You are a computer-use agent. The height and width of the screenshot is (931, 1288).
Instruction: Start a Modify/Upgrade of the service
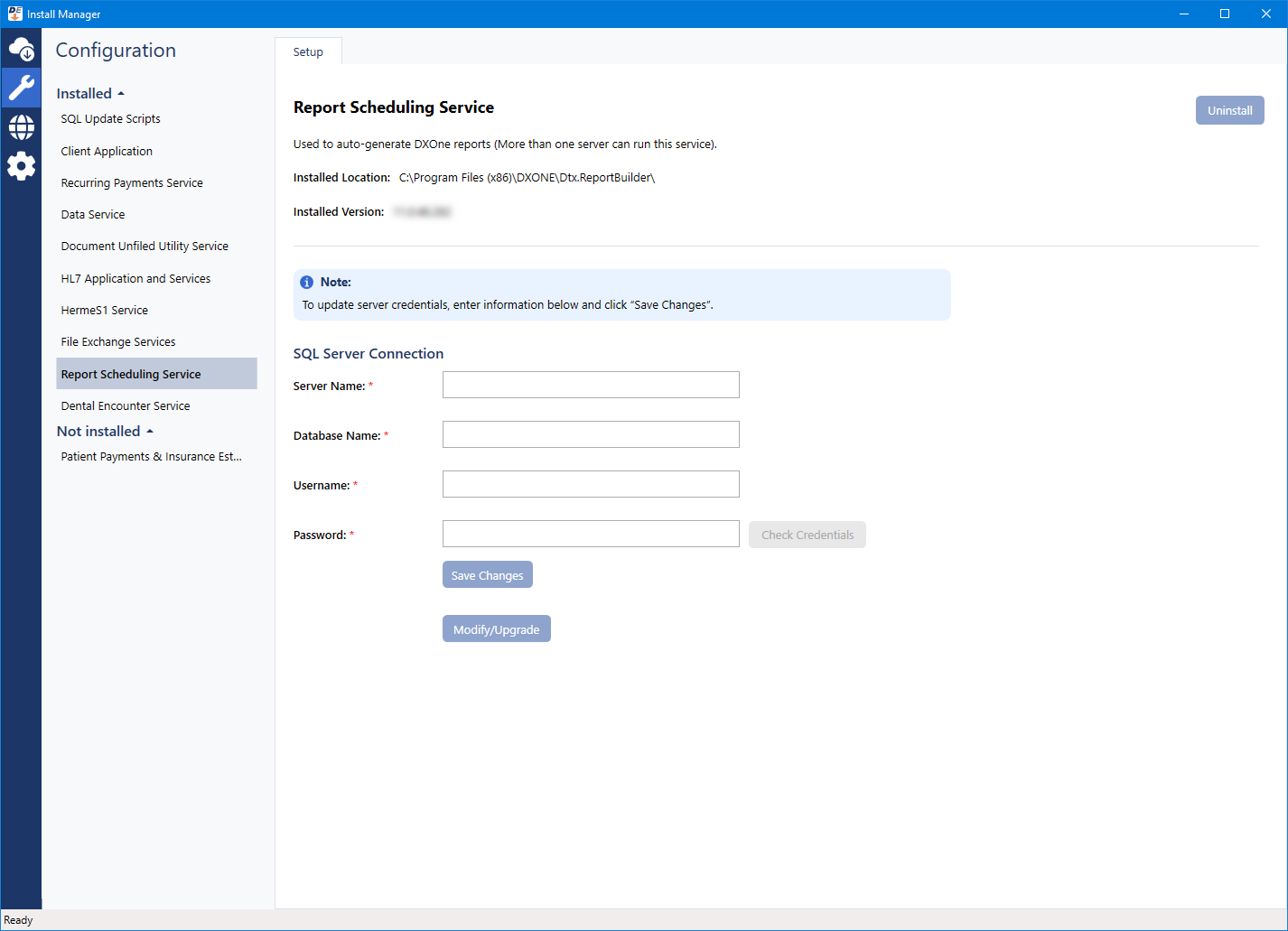tap(496, 628)
